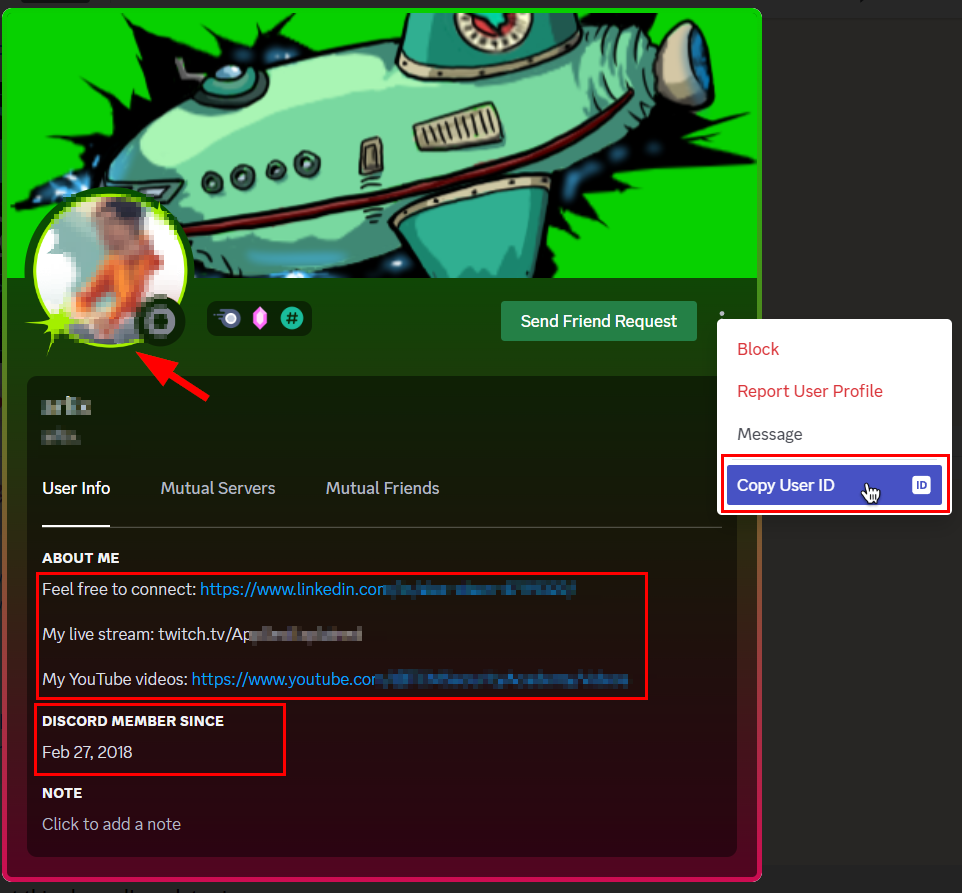Choose Report User Profile option

tap(809, 391)
